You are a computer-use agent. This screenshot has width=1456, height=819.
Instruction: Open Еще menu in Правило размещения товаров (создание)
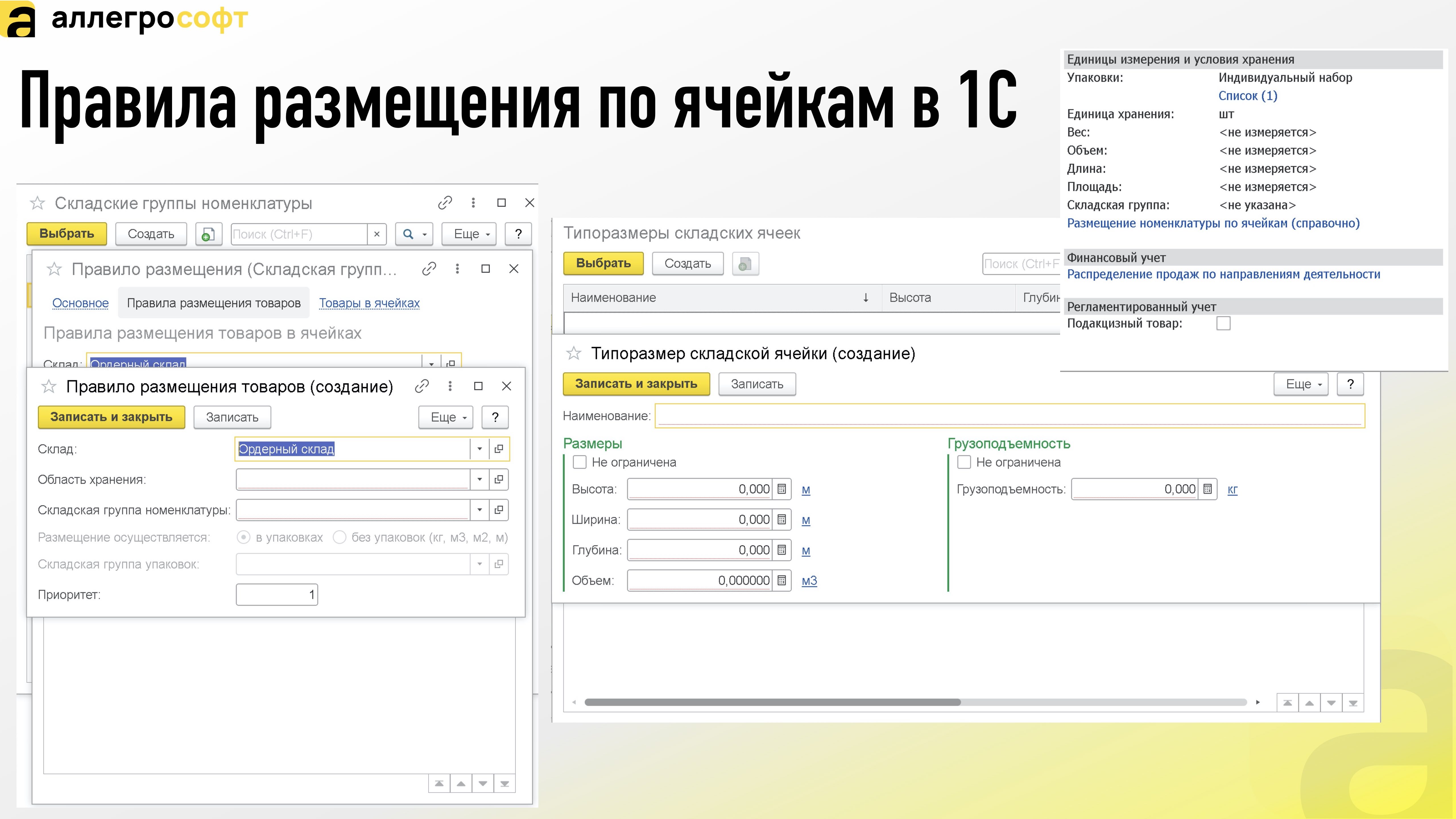[445, 417]
